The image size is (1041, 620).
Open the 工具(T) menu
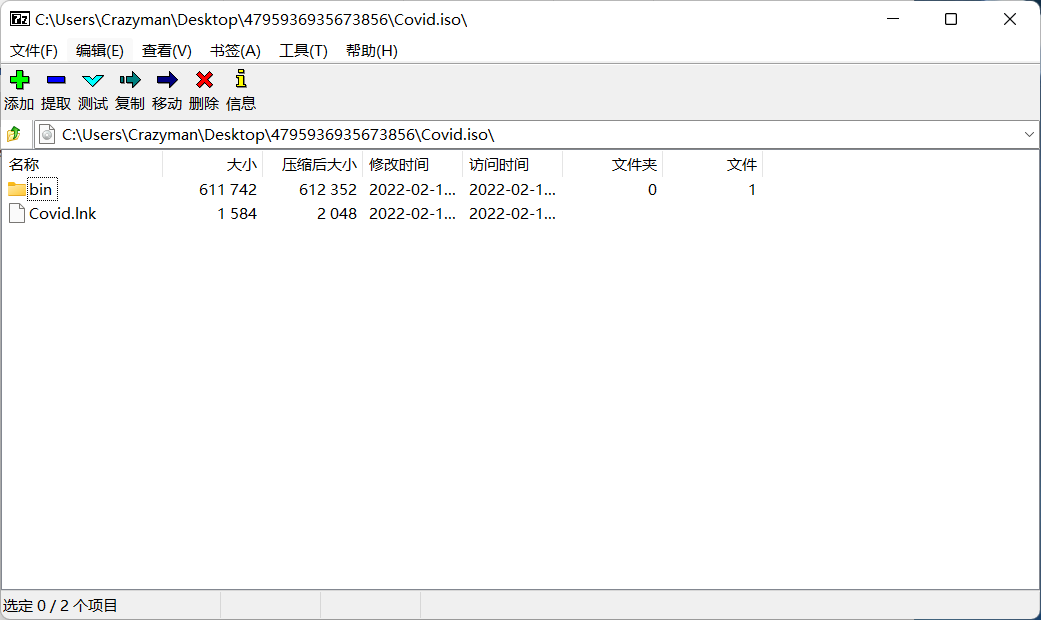point(303,51)
